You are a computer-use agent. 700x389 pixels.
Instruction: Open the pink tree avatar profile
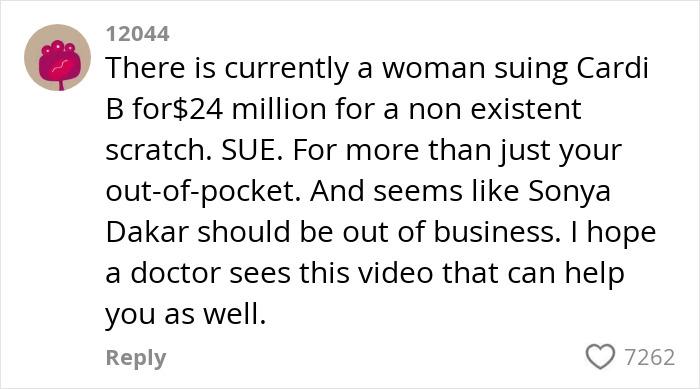(x=57, y=58)
